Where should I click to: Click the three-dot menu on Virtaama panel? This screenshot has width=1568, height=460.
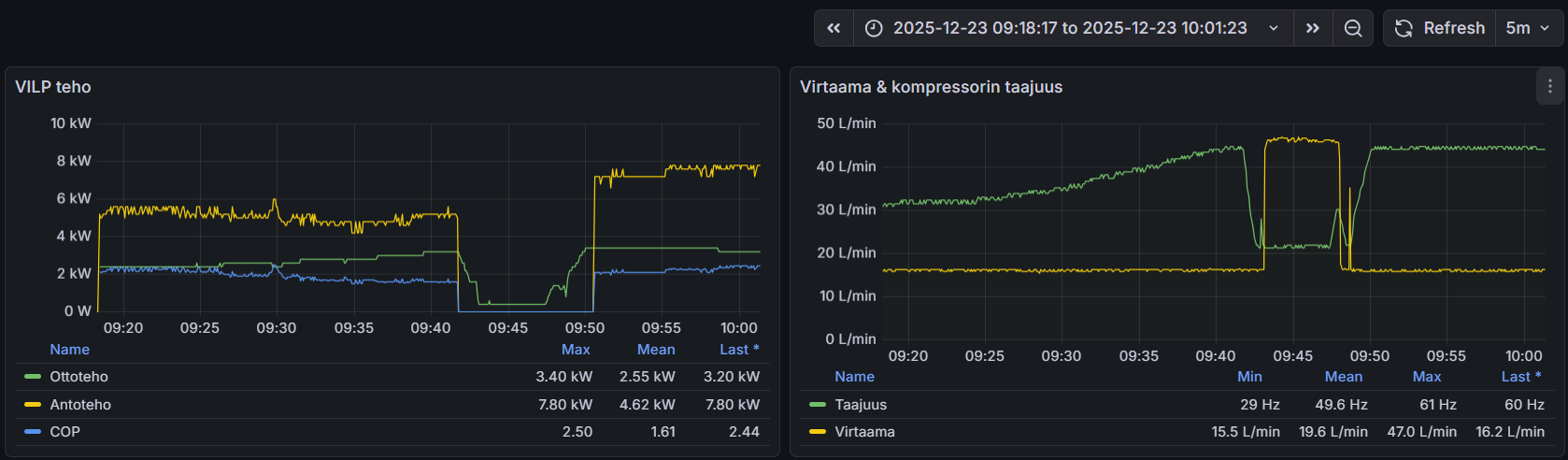[x=1550, y=87]
